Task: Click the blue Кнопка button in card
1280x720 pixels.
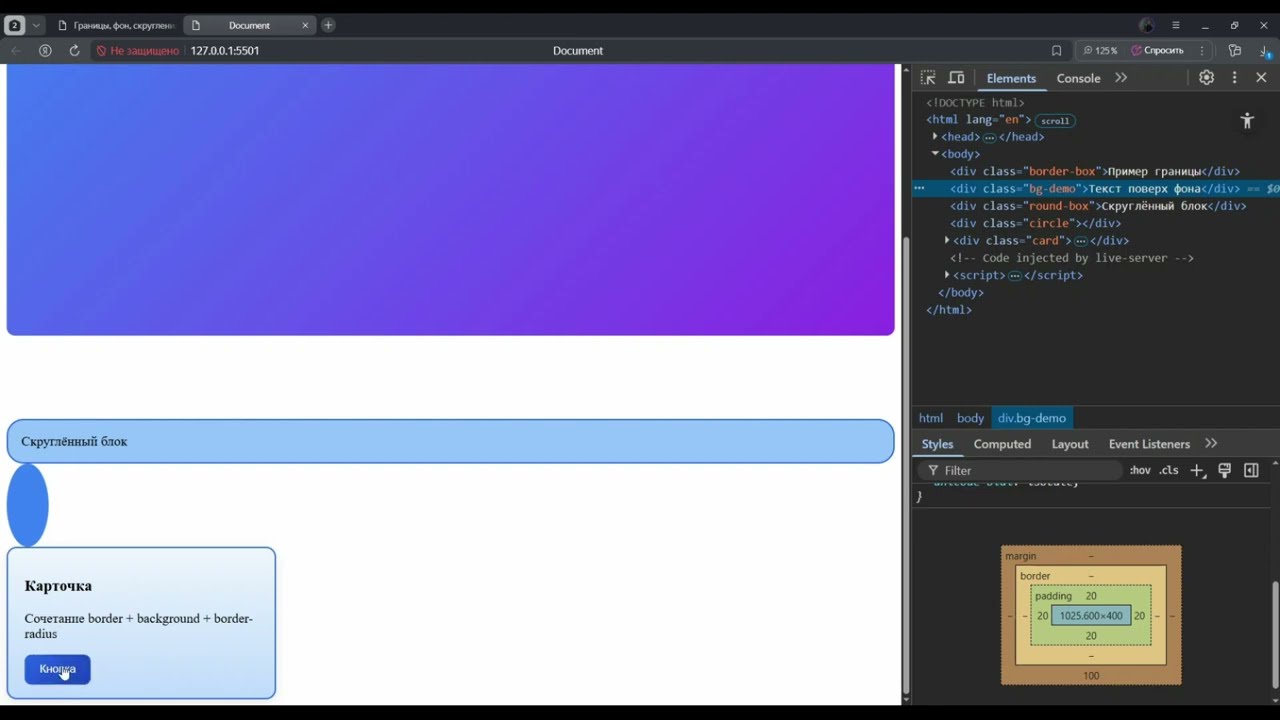Action: 57,669
